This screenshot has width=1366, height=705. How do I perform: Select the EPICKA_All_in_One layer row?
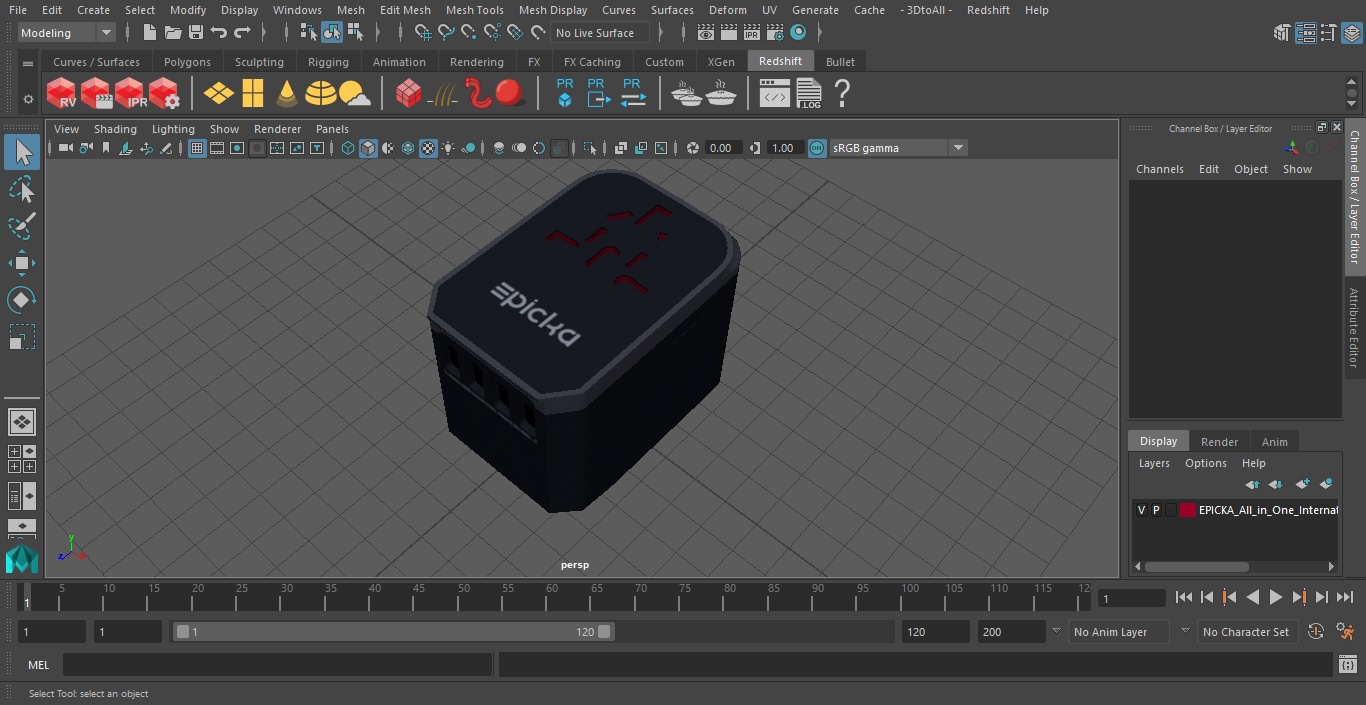[1236, 510]
